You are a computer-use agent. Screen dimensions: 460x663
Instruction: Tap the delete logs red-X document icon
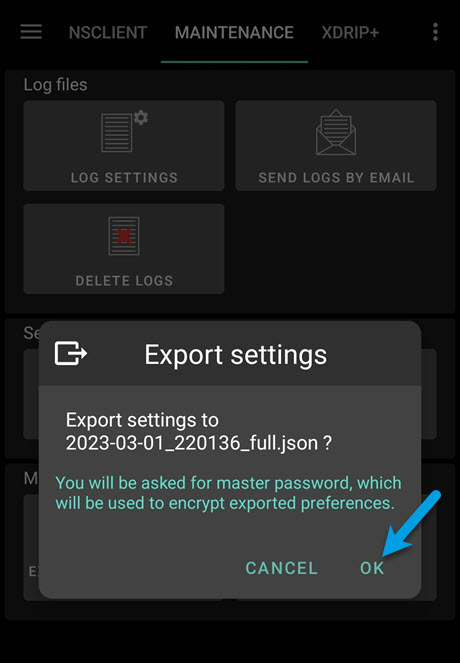[124, 236]
